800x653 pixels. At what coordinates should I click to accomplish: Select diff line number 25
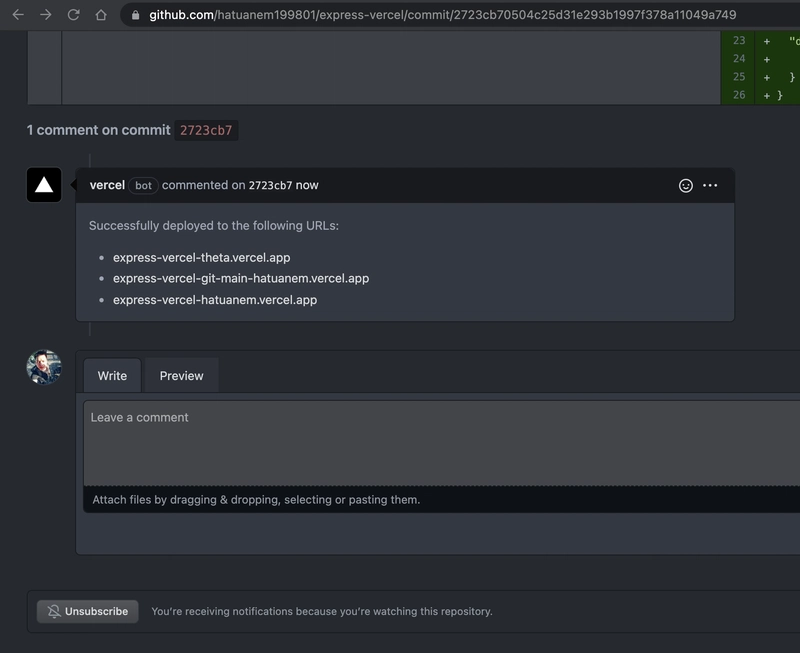[x=739, y=77]
